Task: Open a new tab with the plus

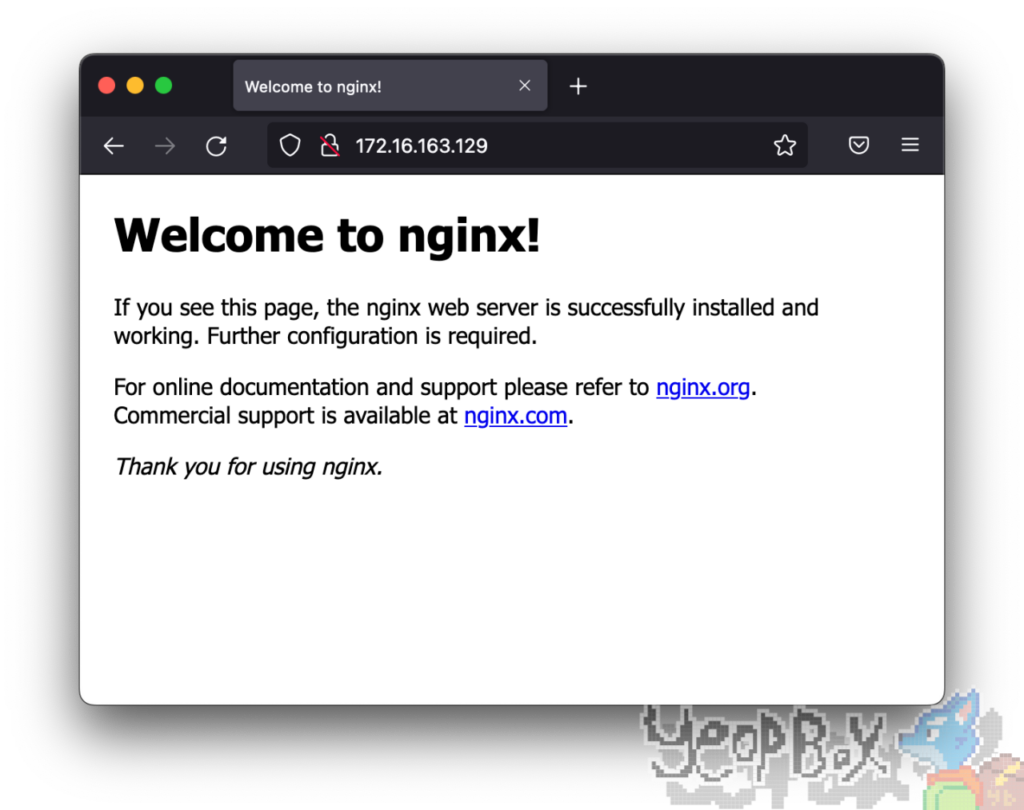Action: point(578,85)
